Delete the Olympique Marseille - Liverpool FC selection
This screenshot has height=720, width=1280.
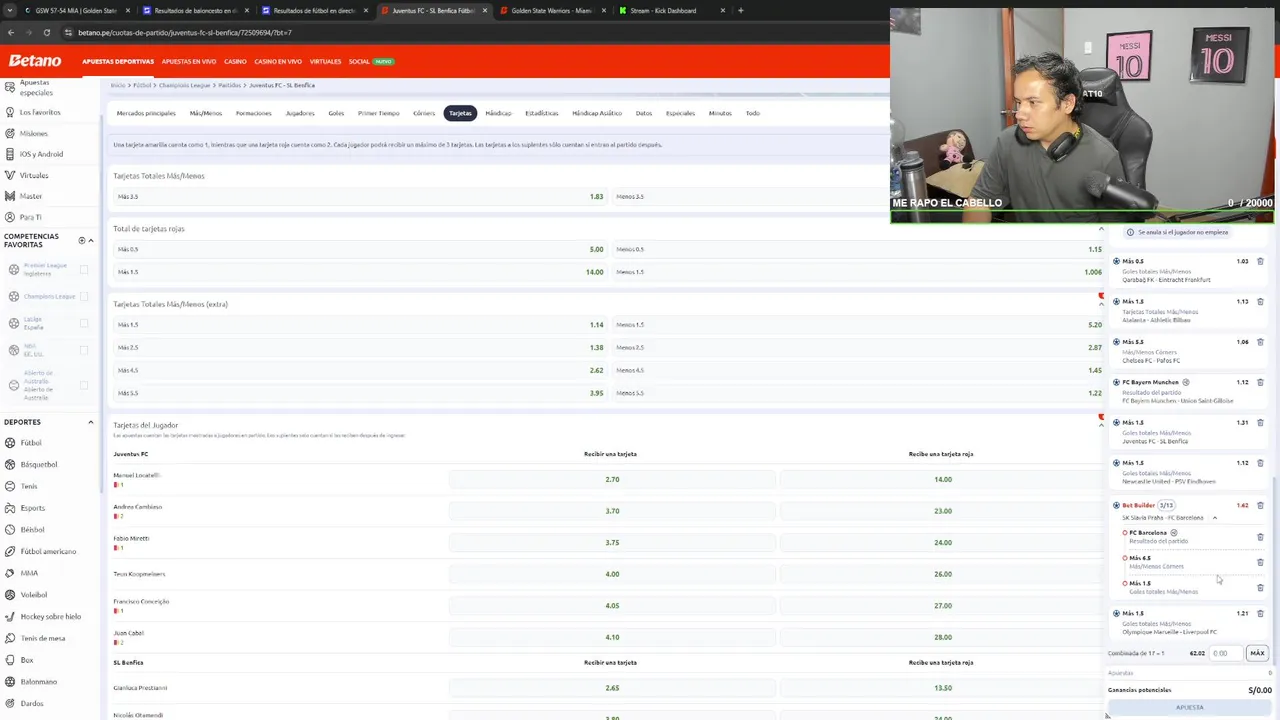coord(1260,613)
